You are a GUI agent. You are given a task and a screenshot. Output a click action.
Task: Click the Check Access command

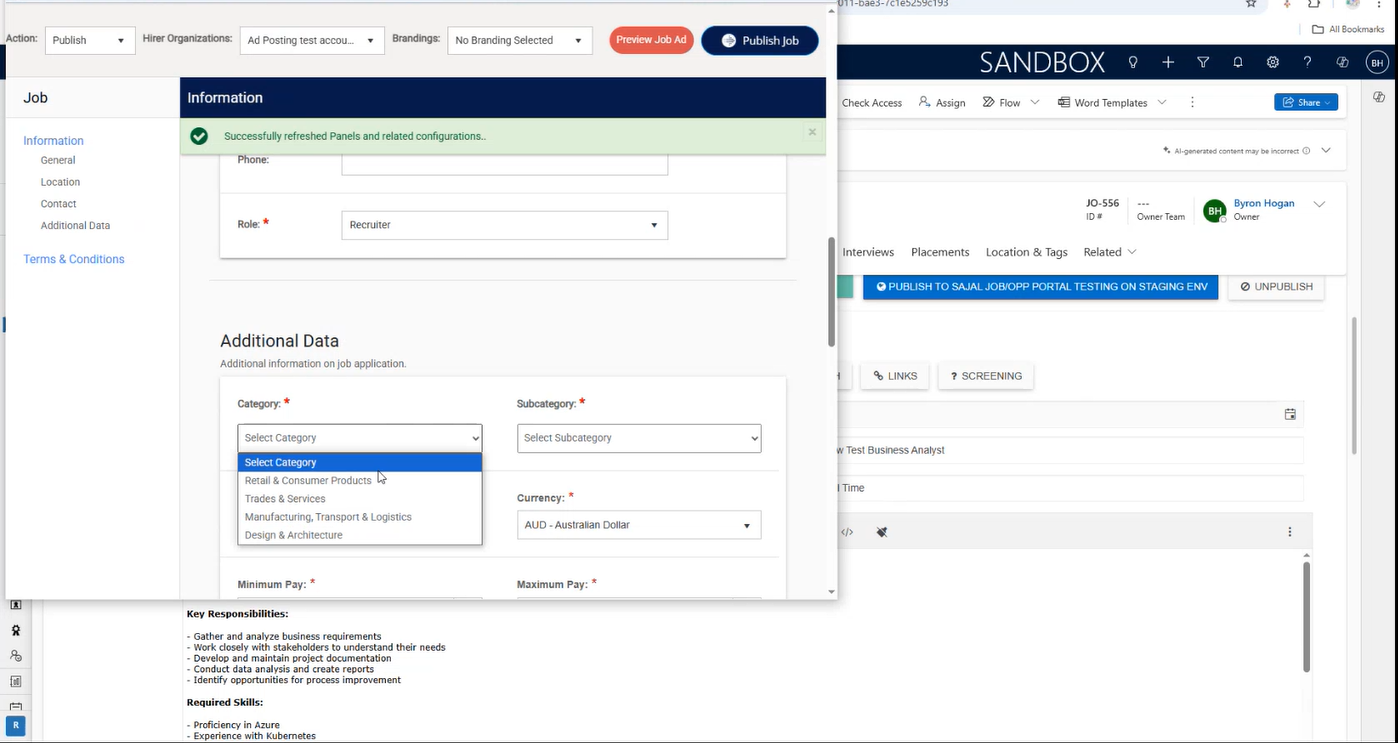click(x=872, y=102)
